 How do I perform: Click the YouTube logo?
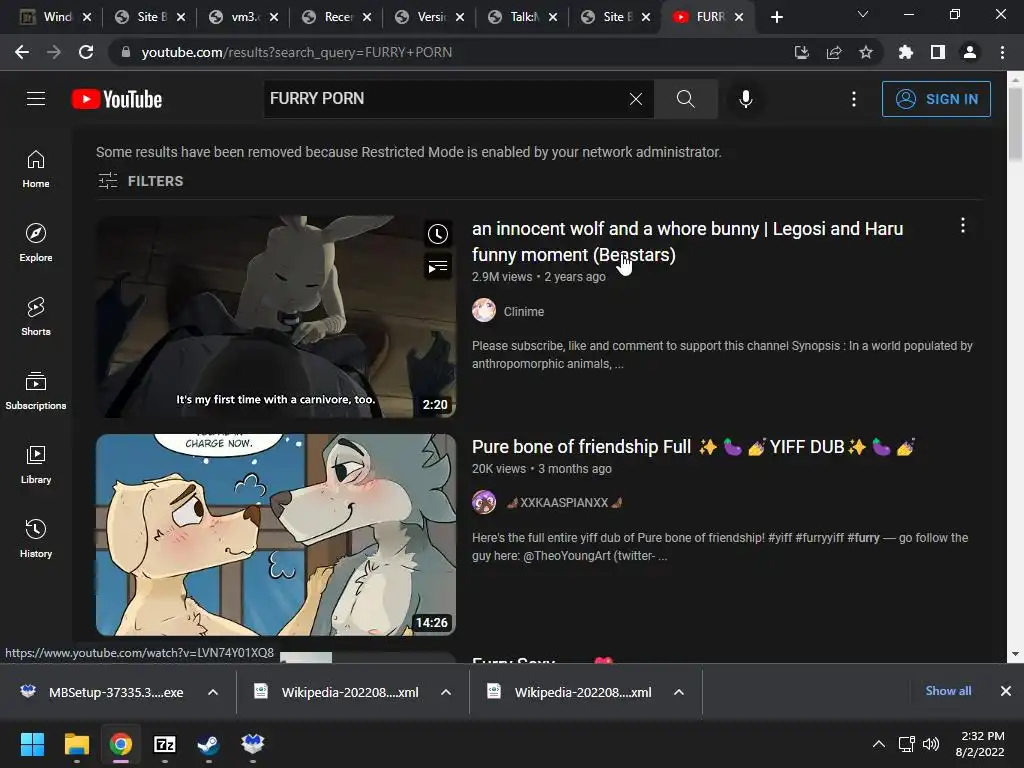(117, 99)
